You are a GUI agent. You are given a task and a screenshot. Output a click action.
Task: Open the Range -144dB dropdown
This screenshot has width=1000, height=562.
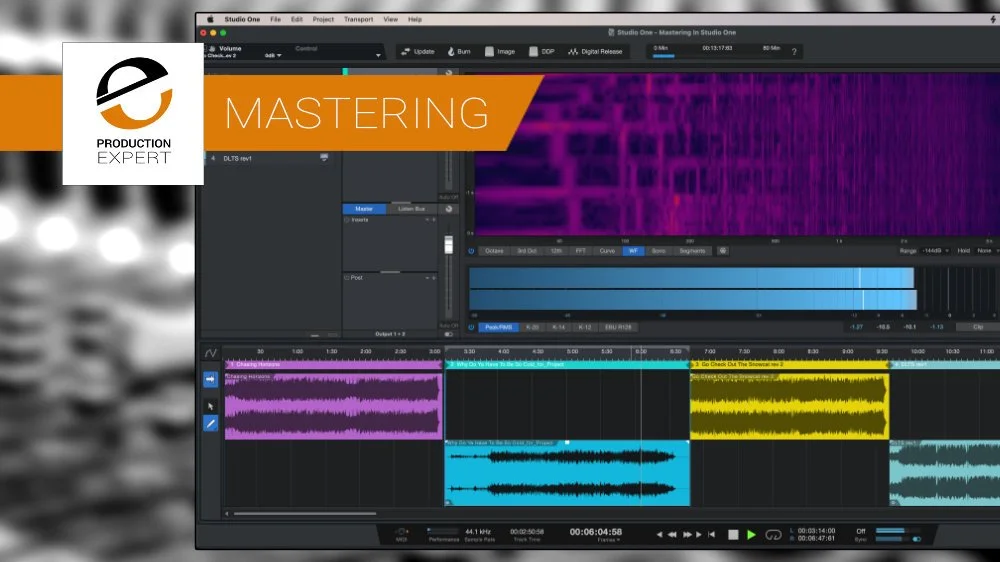click(934, 251)
